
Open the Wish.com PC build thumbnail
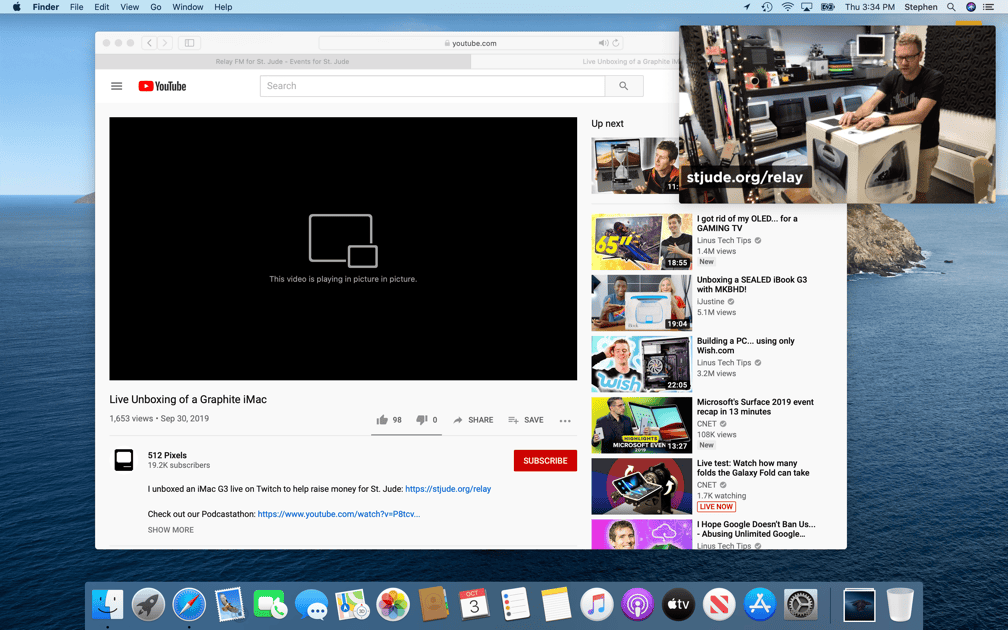click(x=642, y=364)
